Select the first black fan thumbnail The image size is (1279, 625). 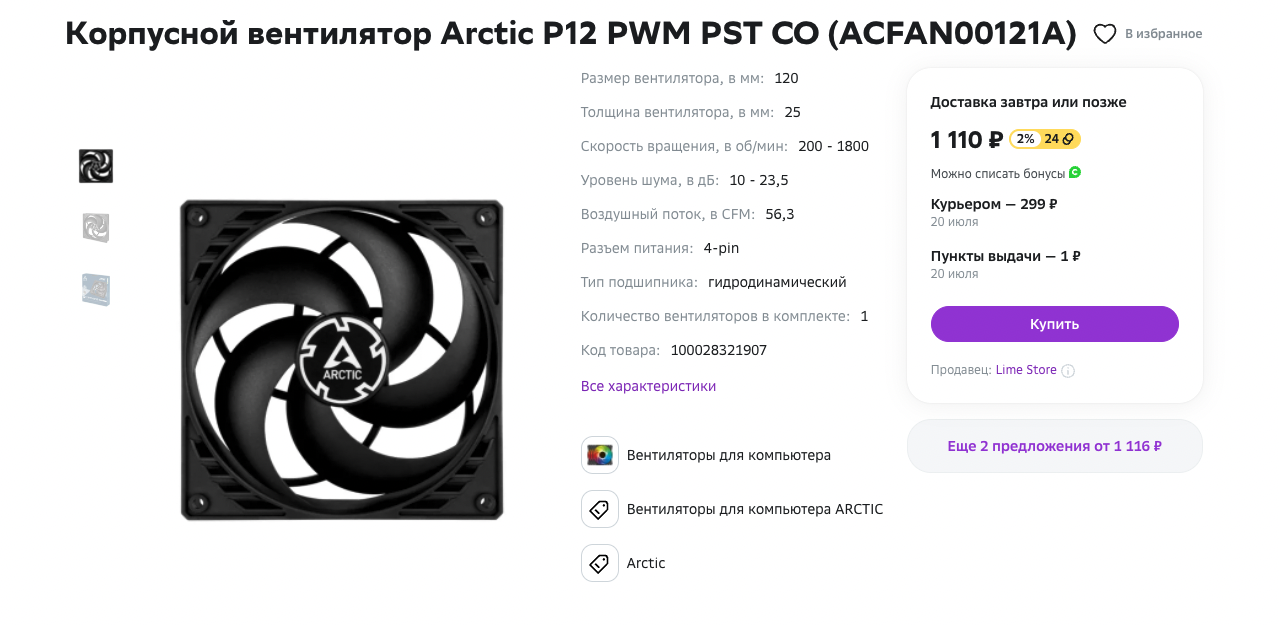click(x=96, y=166)
